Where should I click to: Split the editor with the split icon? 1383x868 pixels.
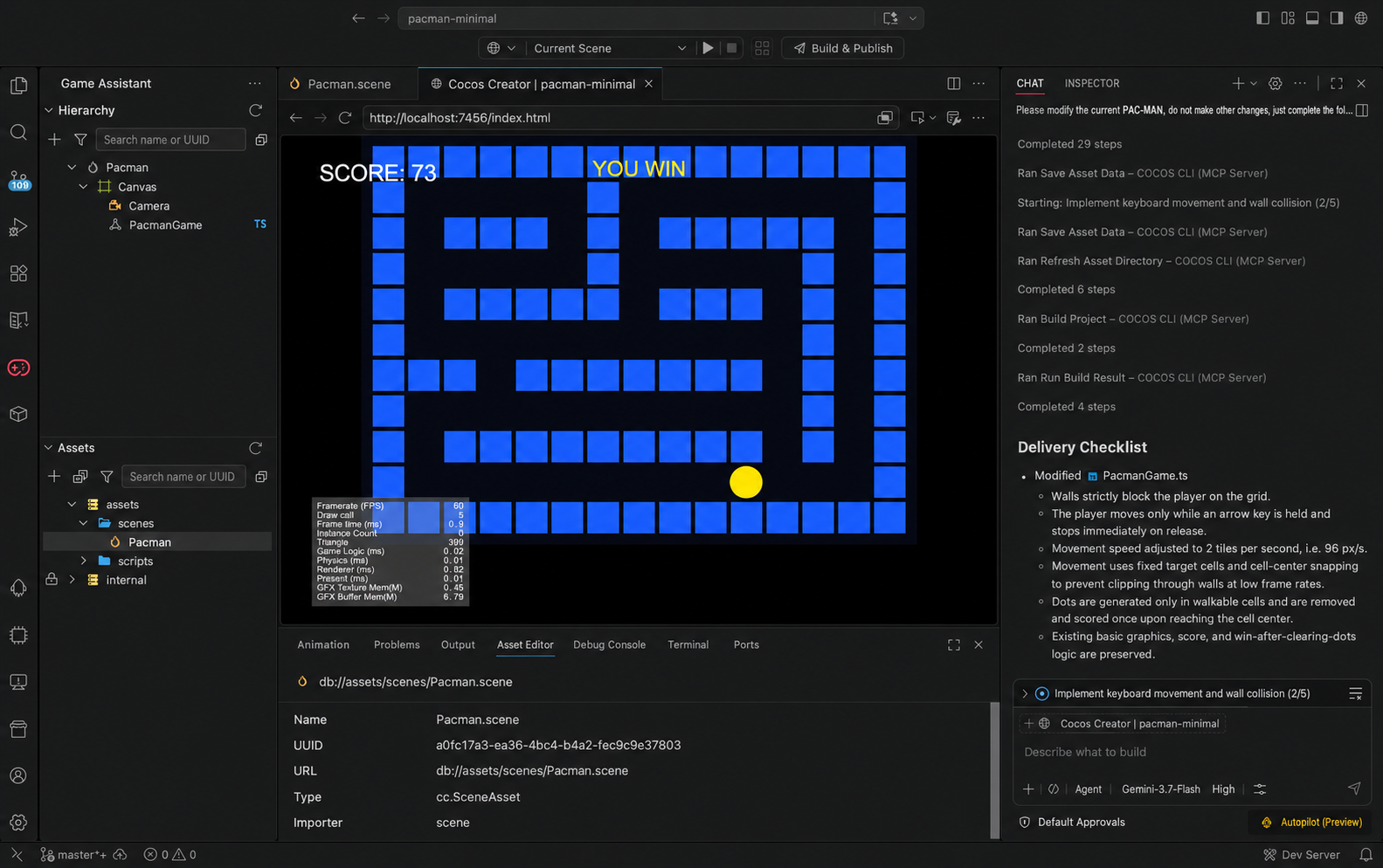[x=954, y=84]
